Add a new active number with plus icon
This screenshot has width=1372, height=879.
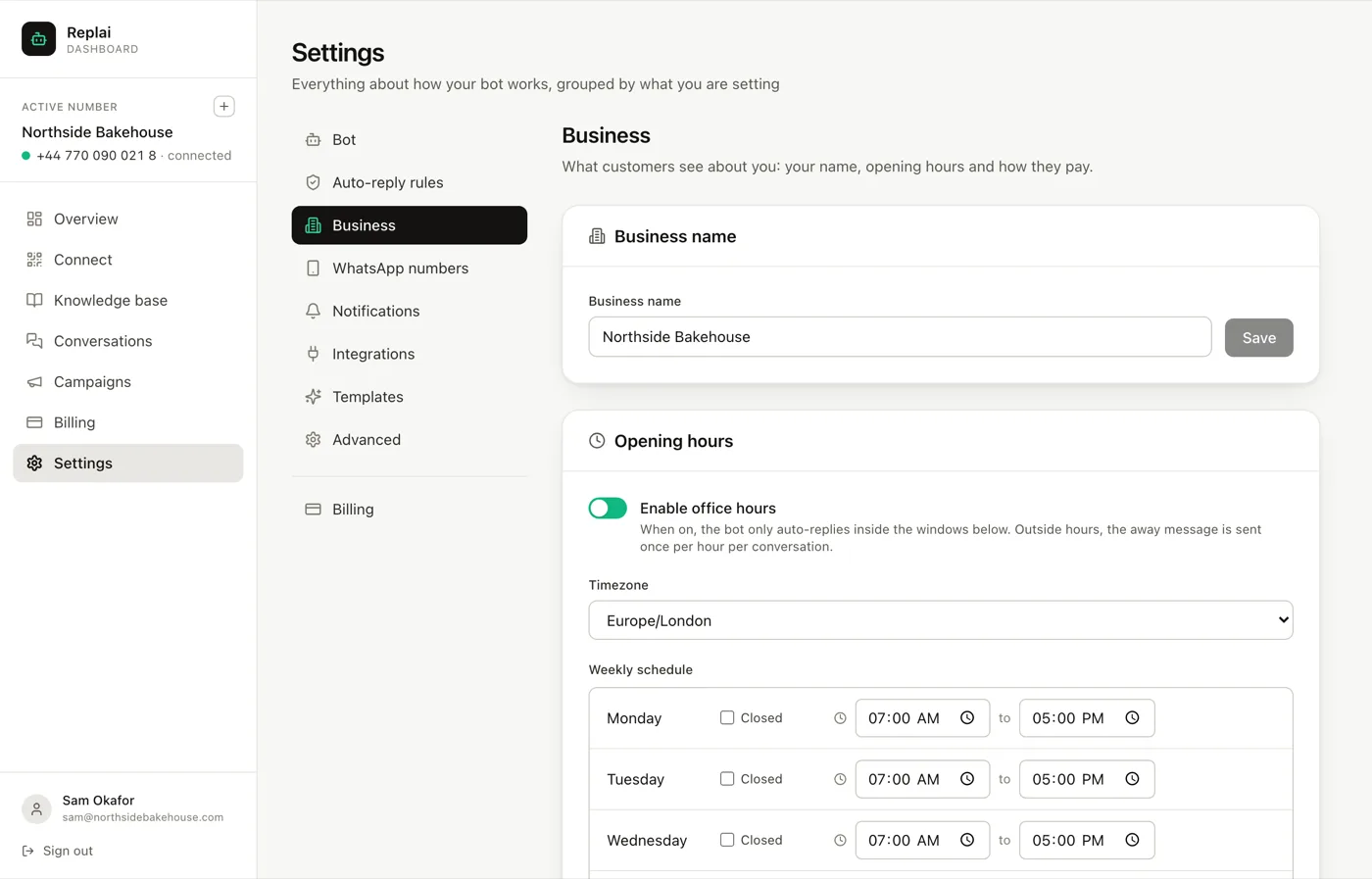[223, 106]
